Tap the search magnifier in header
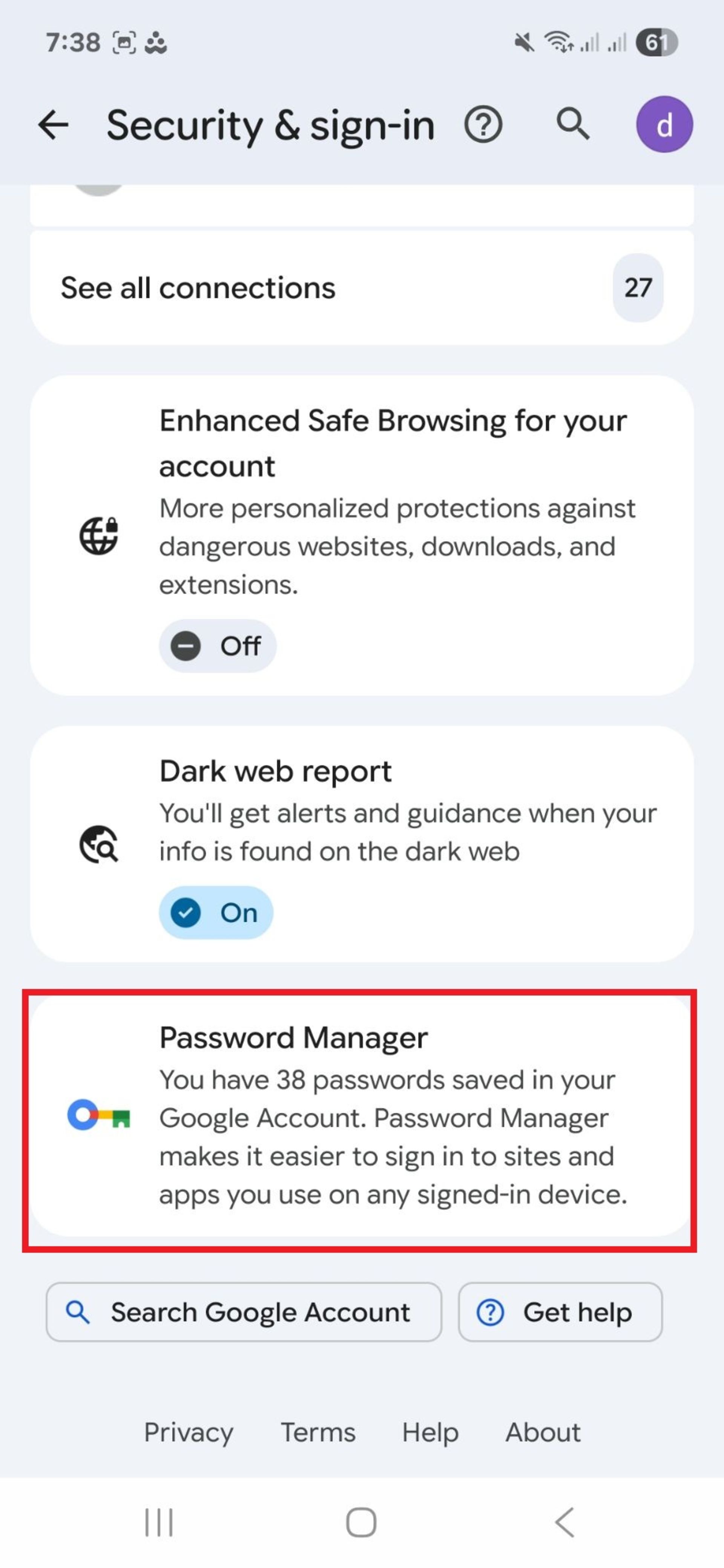 click(572, 124)
